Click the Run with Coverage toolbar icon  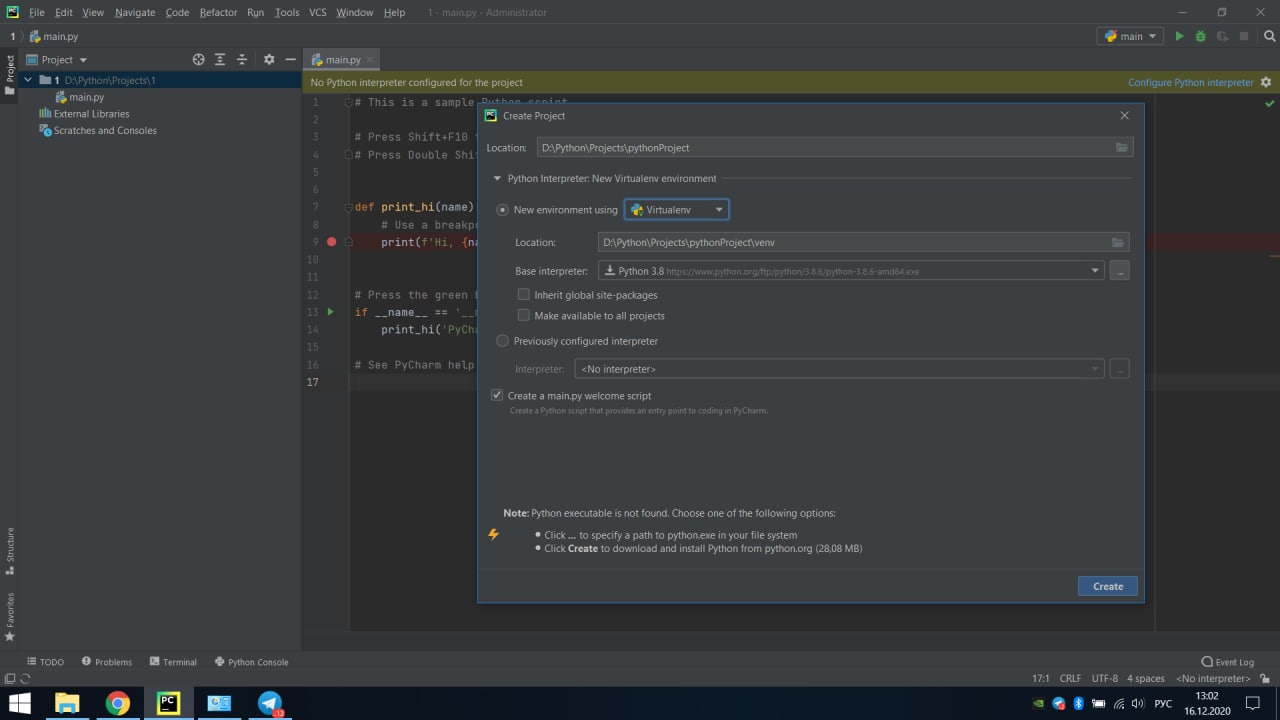tap(1222, 36)
